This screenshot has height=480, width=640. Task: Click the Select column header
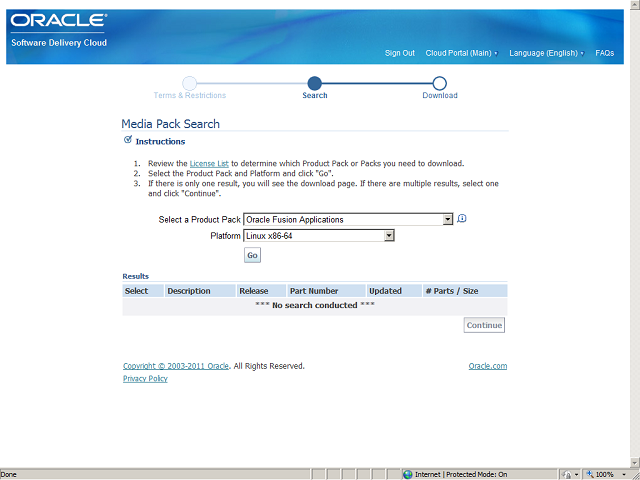coord(143,291)
